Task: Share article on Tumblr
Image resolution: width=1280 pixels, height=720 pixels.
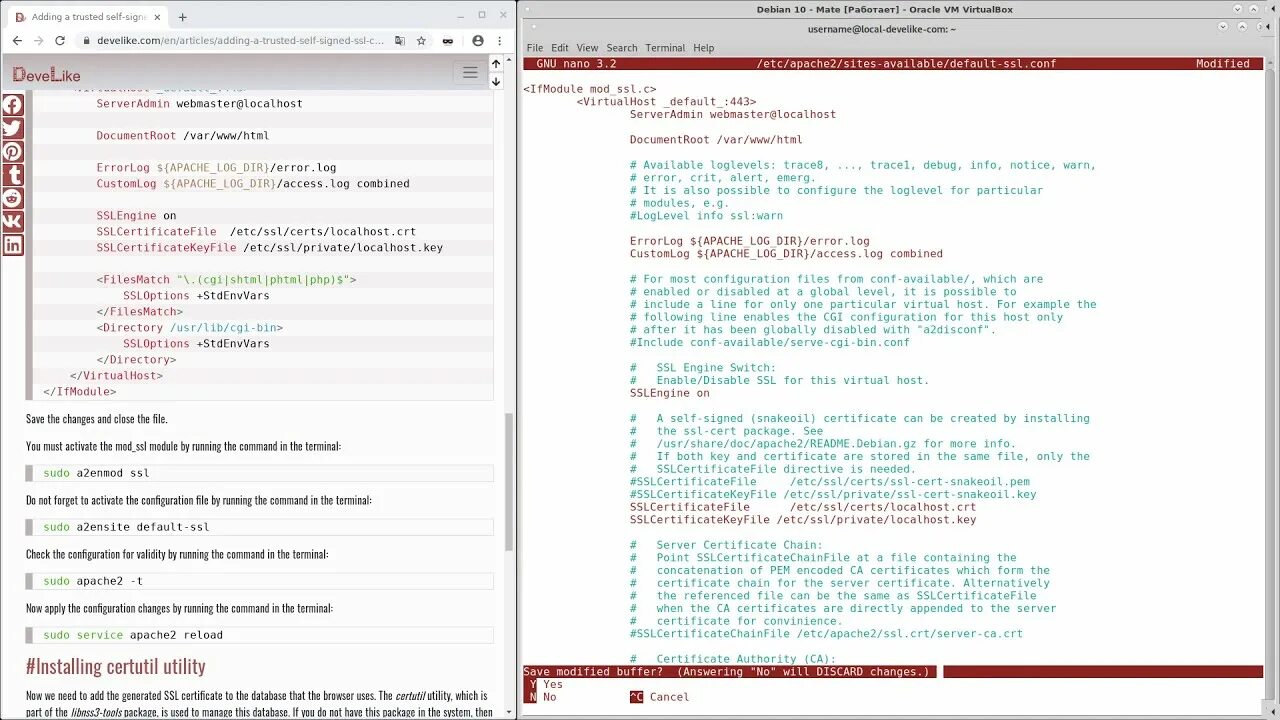Action: point(12,175)
